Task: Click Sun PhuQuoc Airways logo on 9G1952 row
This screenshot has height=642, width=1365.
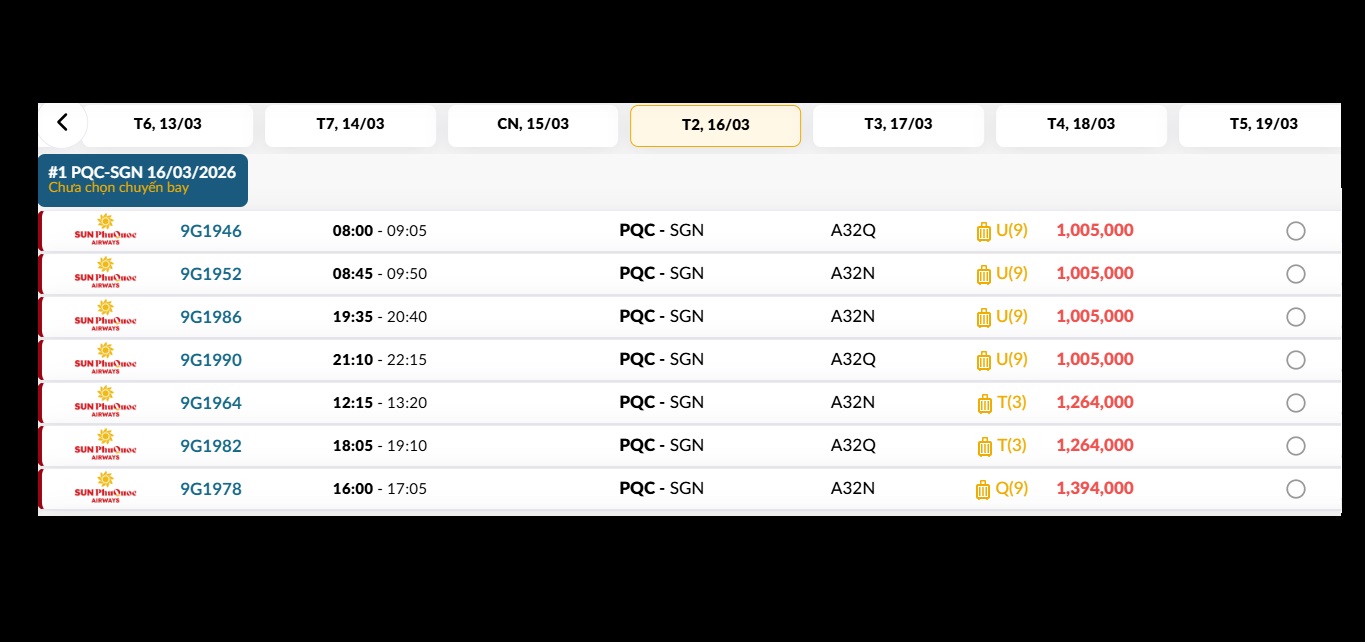Action: click(105, 273)
